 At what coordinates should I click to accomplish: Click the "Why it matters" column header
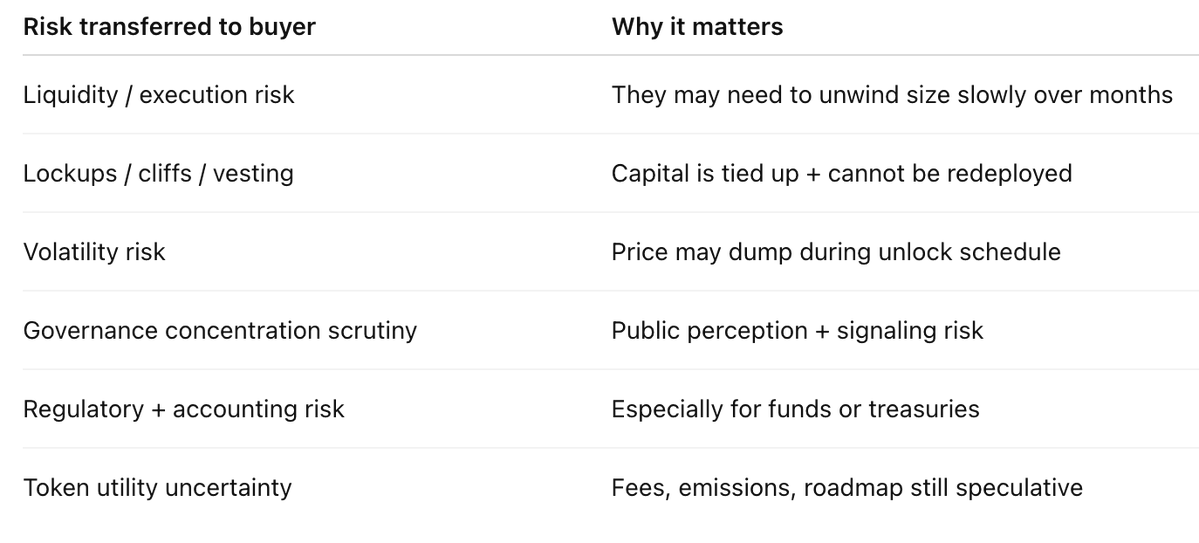click(x=697, y=27)
